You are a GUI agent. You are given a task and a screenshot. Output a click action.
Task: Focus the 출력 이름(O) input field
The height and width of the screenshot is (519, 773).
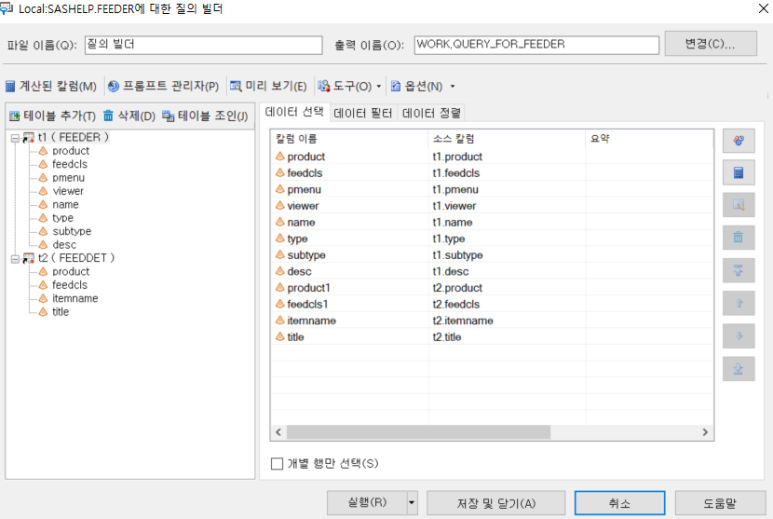[536, 45]
